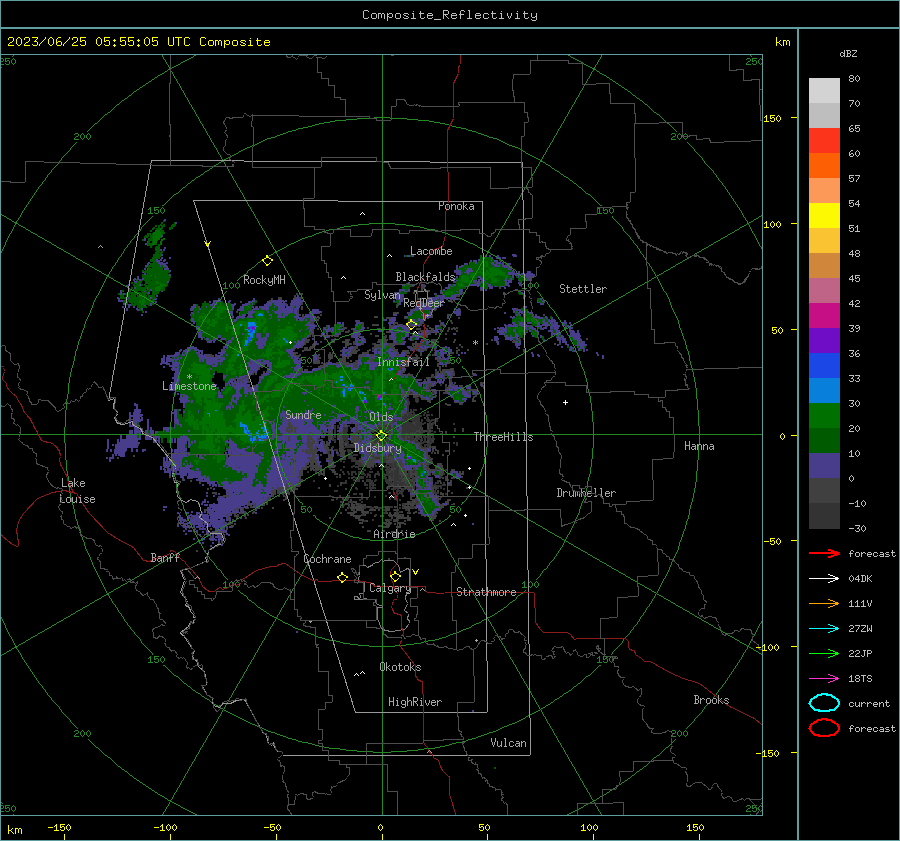Click the red forecast arrow legend icon

point(824,553)
